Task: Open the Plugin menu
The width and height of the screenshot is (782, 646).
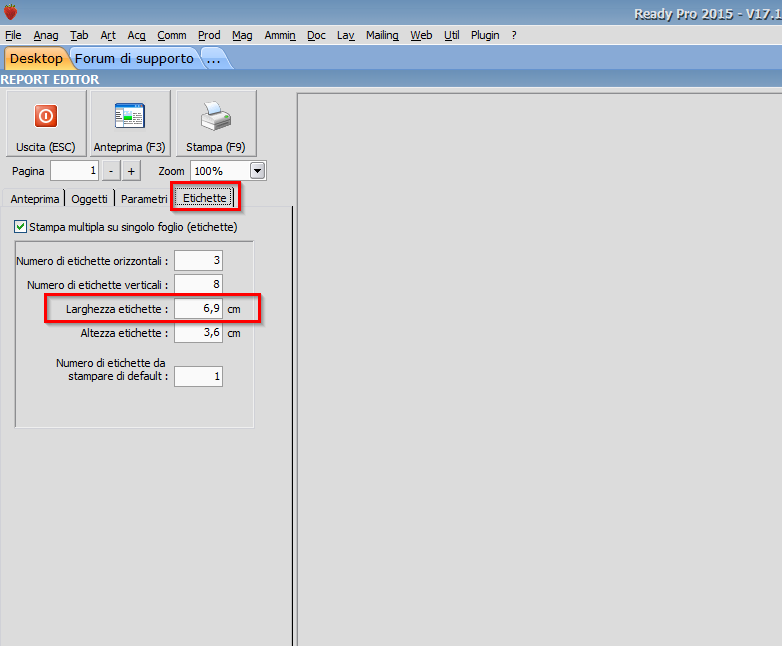Action: [485, 35]
